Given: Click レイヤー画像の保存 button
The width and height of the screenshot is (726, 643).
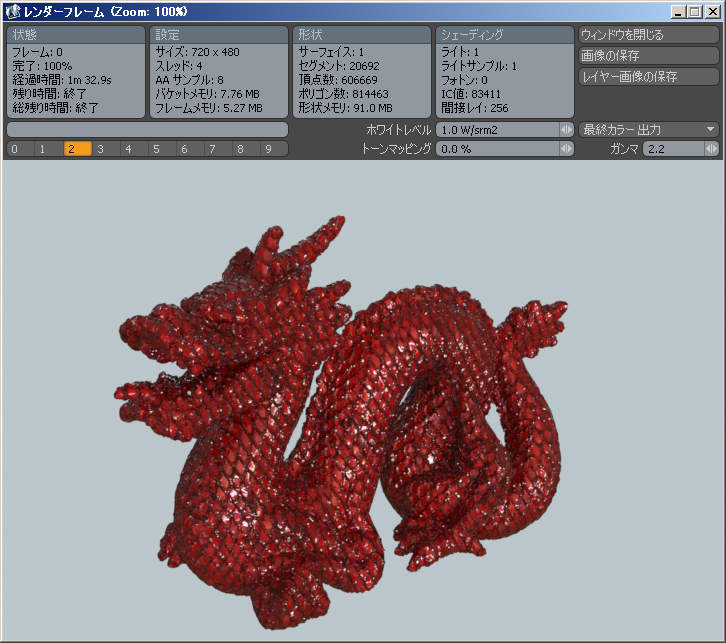Looking at the screenshot, I should [x=648, y=76].
